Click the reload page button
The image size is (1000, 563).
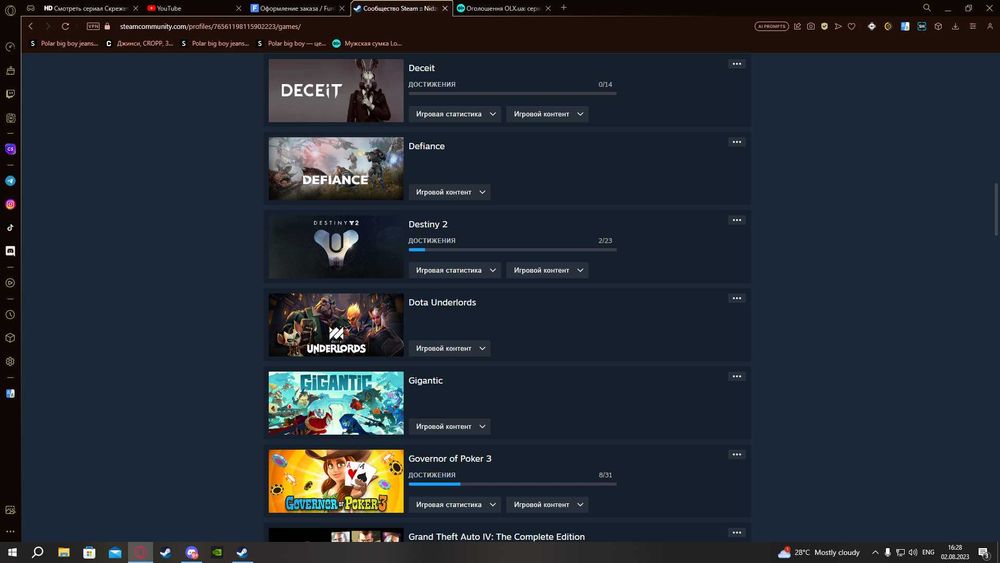pyautogui.click(x=65, y=26)
